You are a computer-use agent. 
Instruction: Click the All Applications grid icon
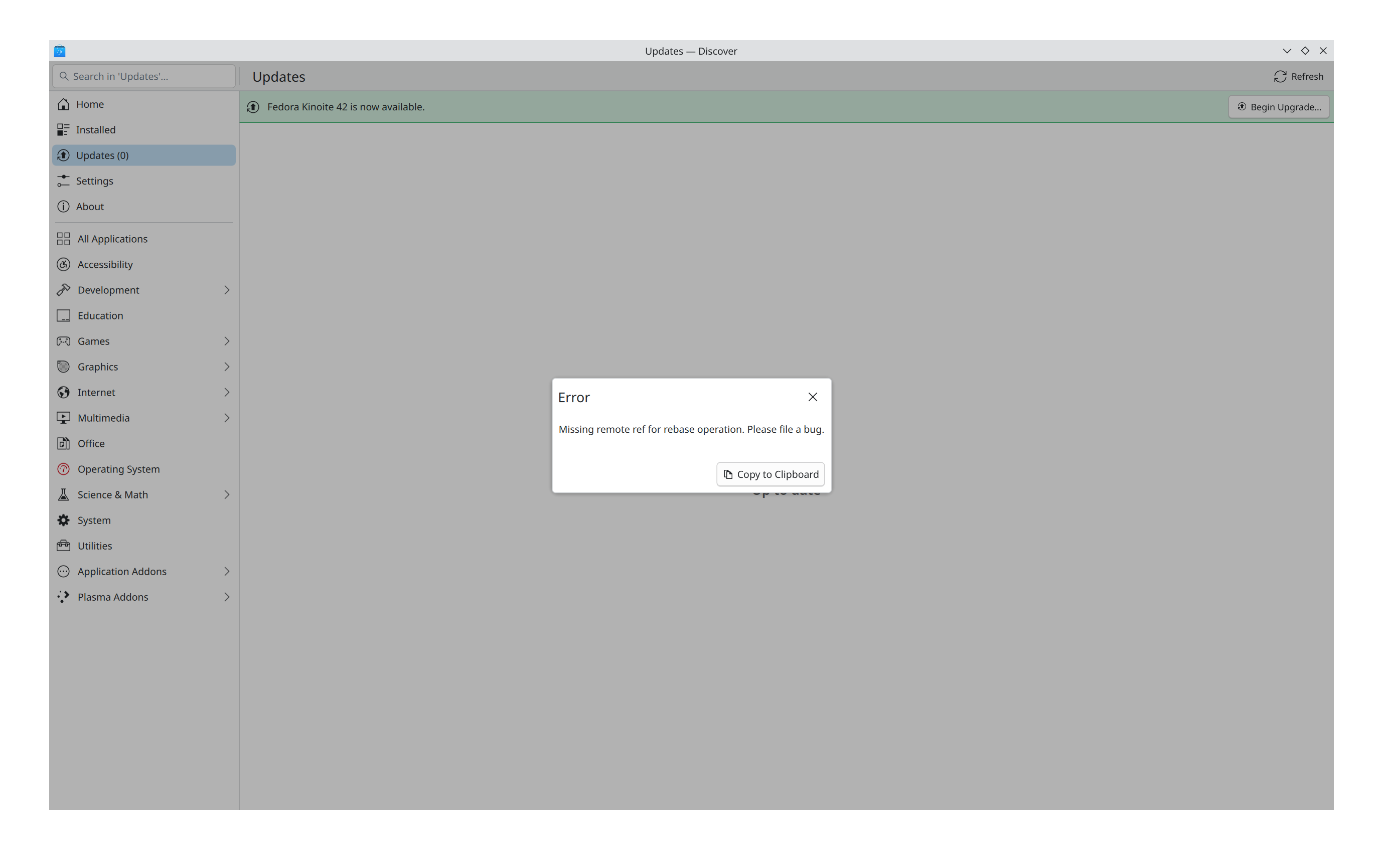[63, 239]
